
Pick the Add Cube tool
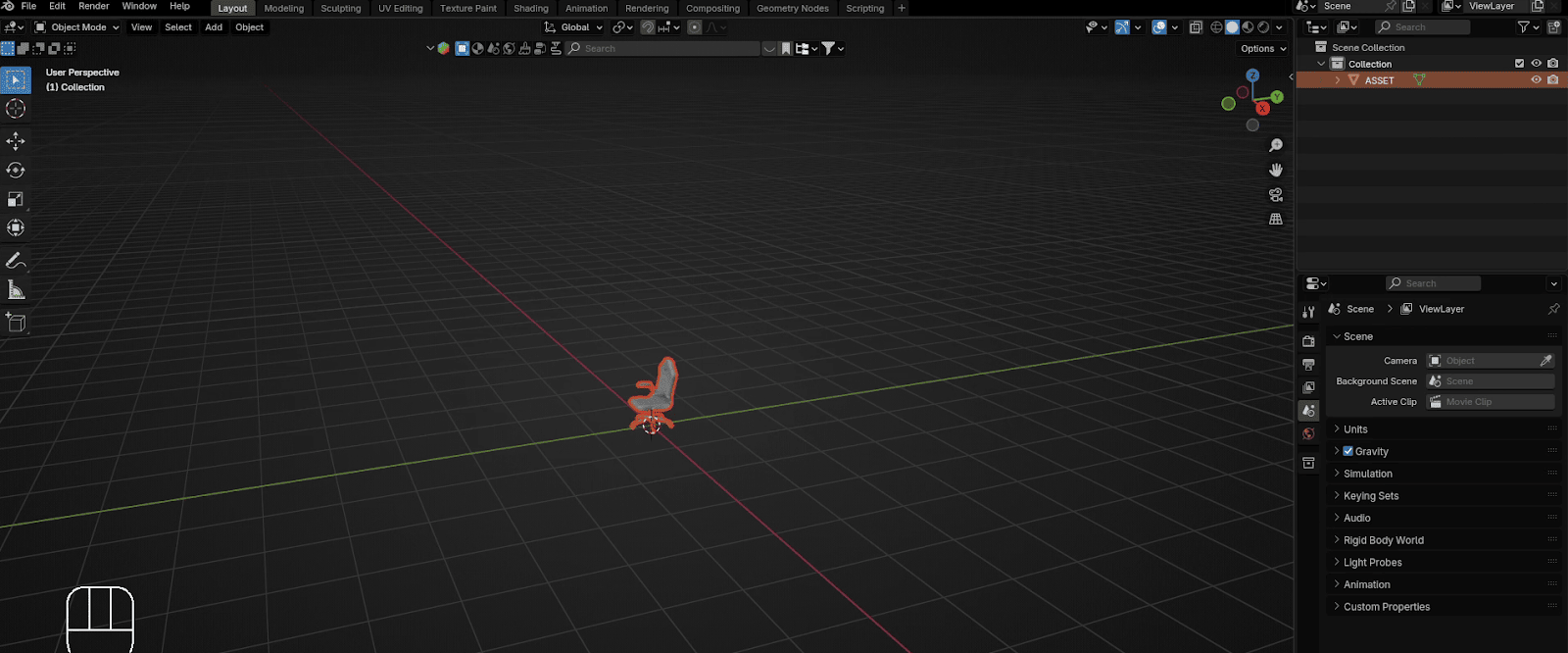tap(16, 323)
